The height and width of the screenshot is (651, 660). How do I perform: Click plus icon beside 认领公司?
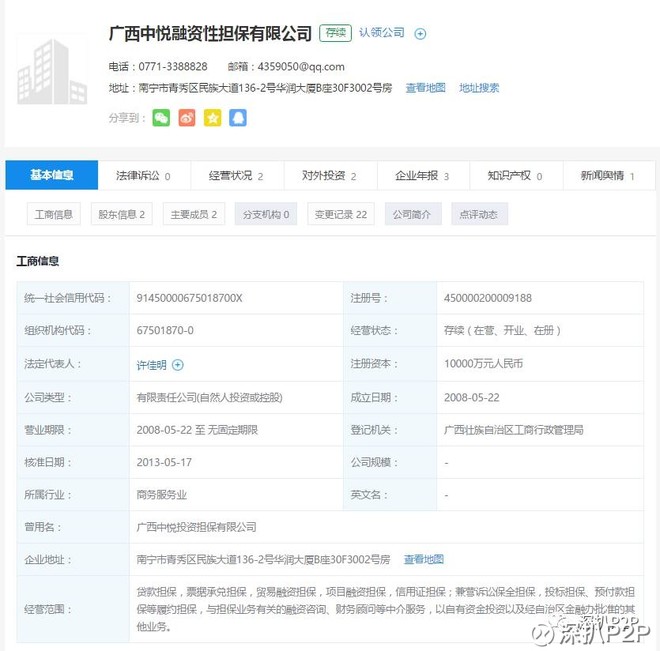click(420, 34)
